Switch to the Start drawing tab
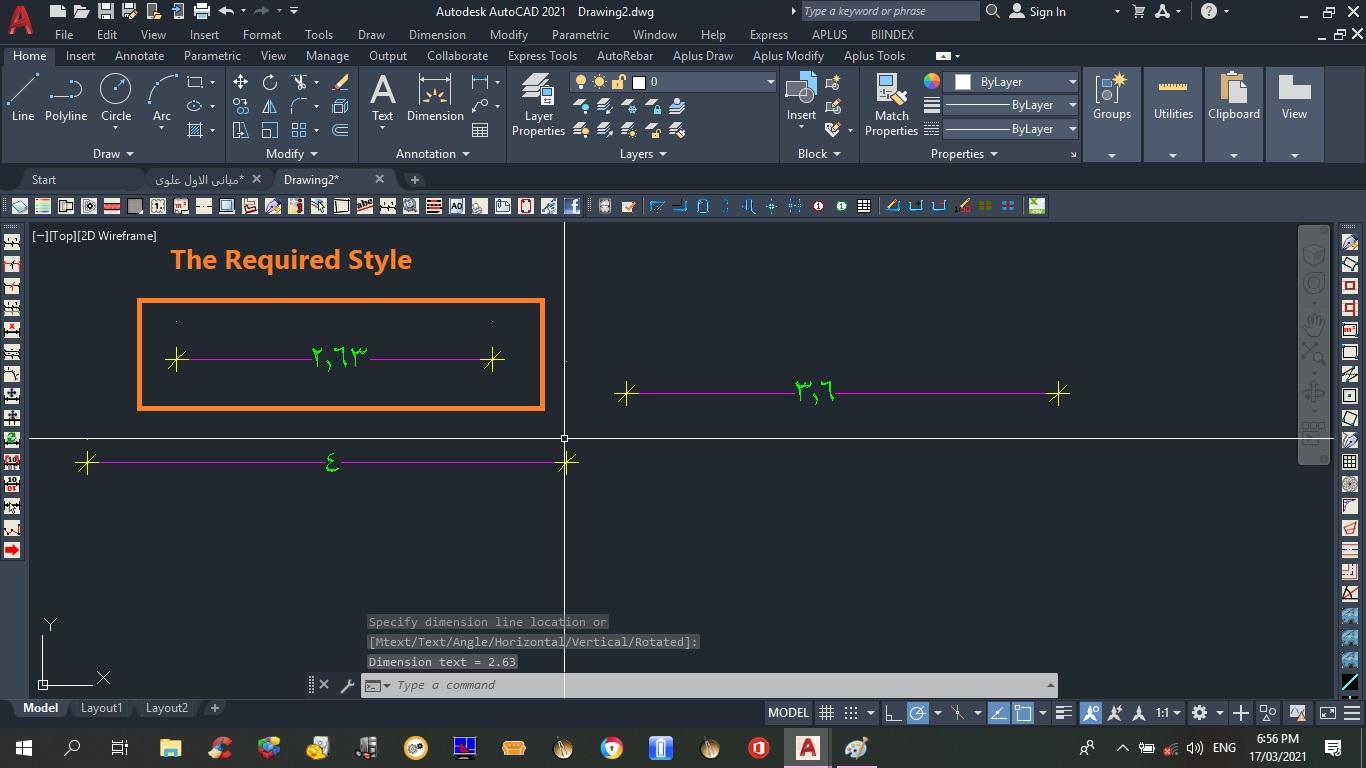 (44, 180)
